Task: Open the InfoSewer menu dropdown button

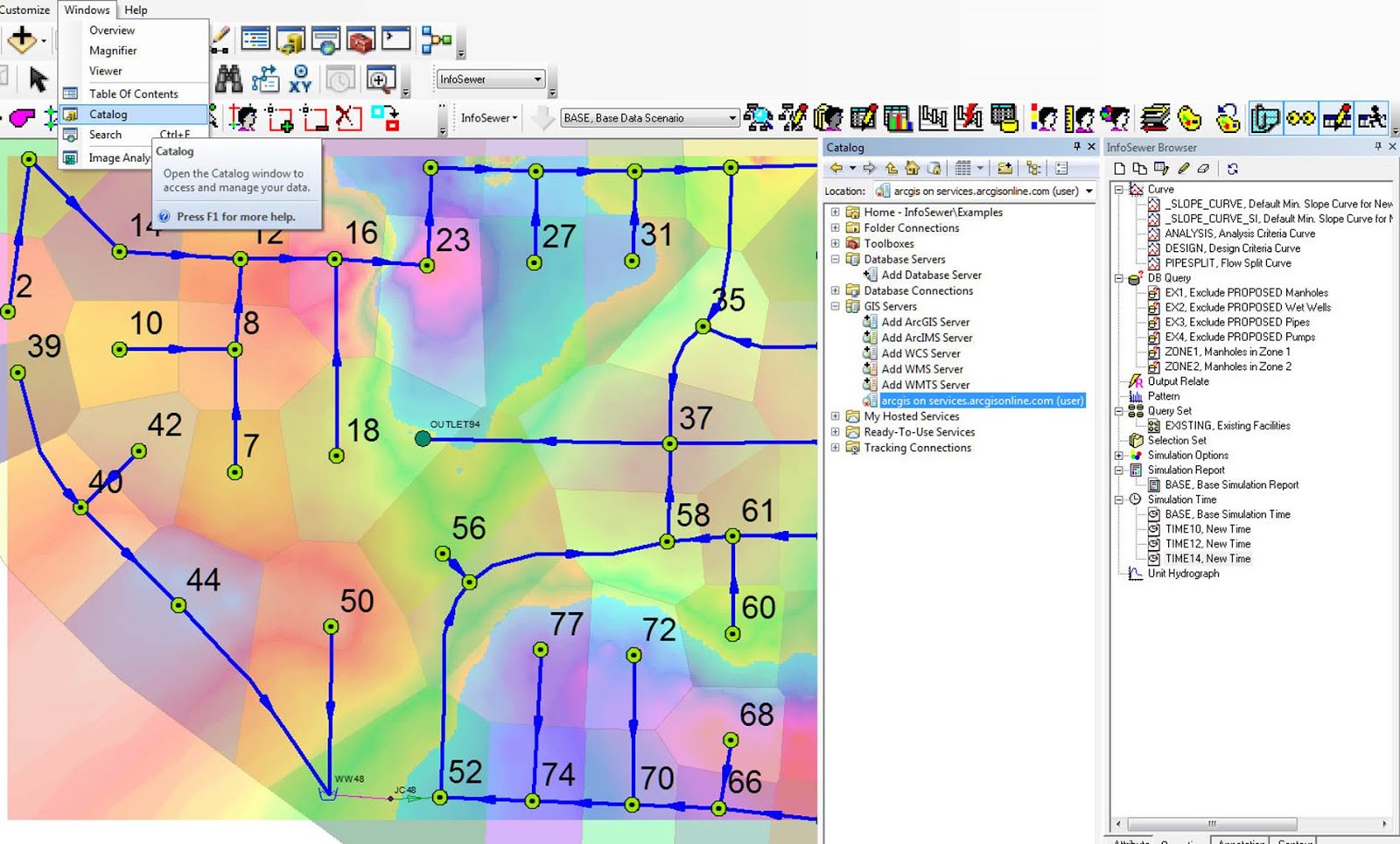Action: point(489,117)
